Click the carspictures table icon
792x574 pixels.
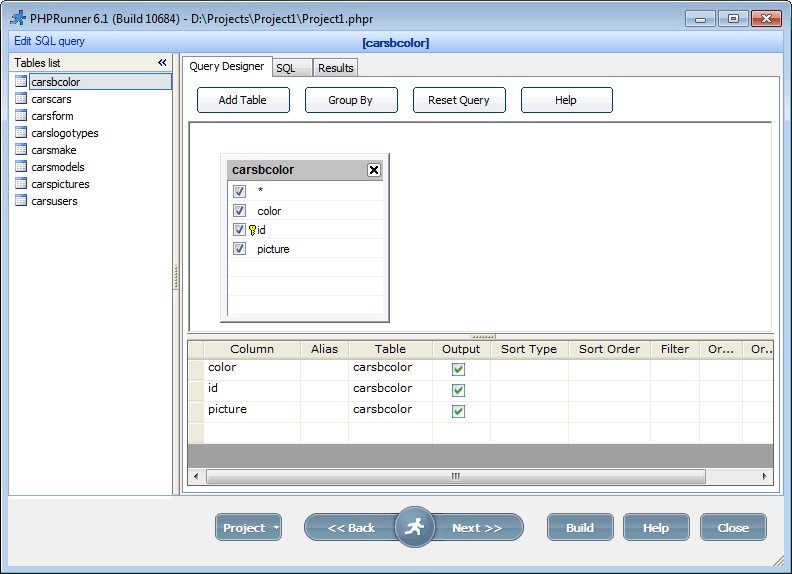click(21, 184)
